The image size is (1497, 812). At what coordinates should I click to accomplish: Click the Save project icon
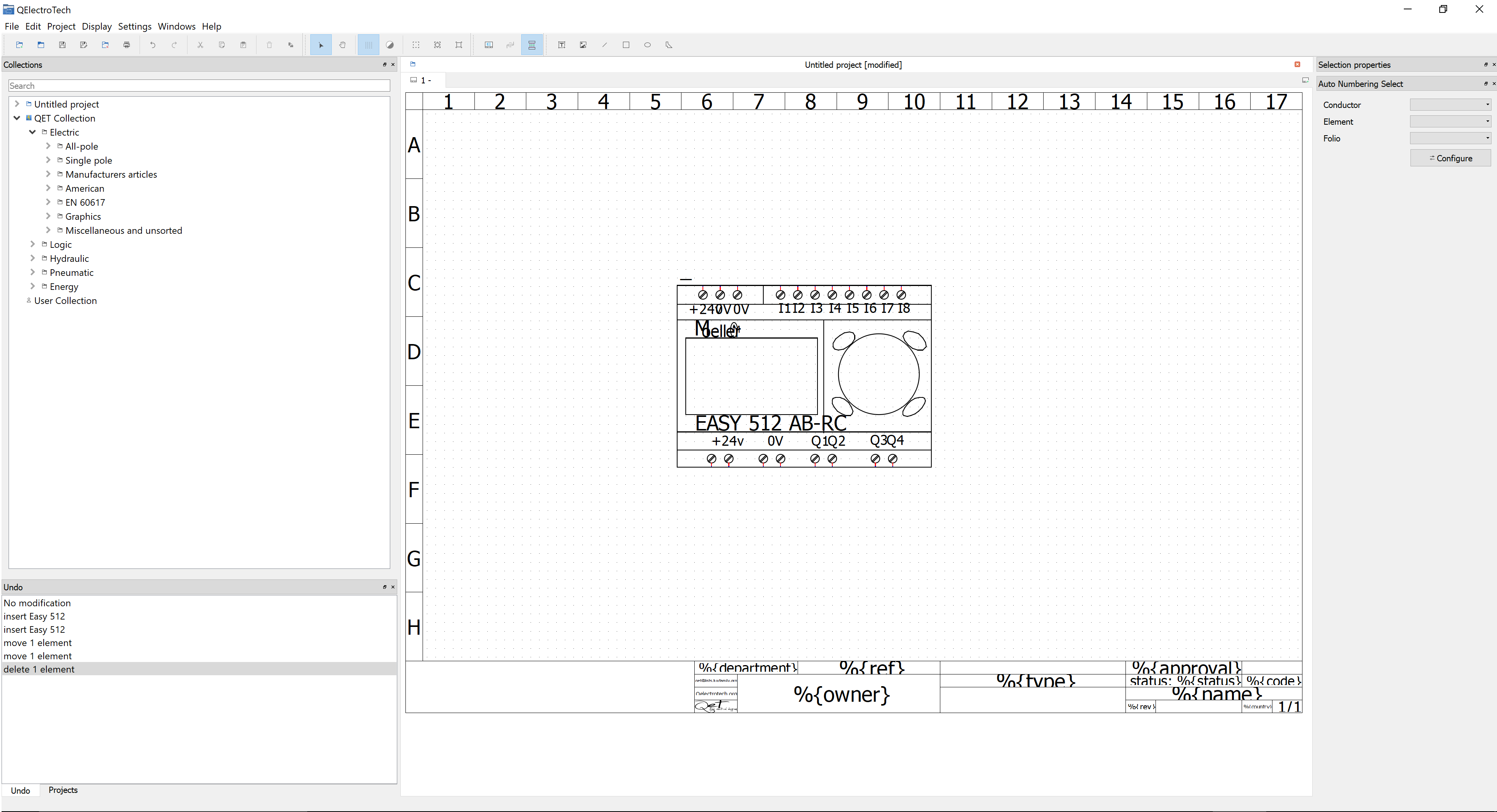tap(62, 45)
